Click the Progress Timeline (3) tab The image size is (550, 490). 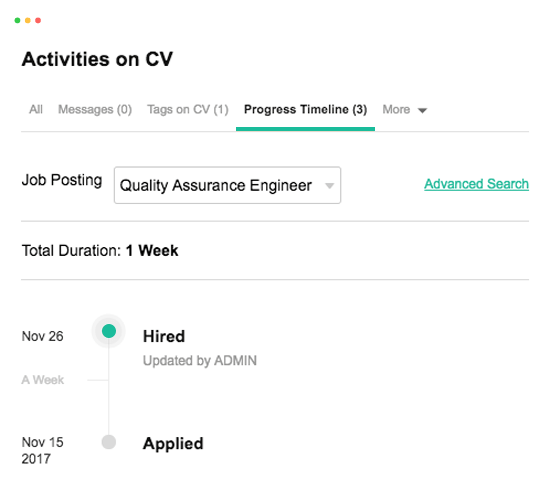306,110
